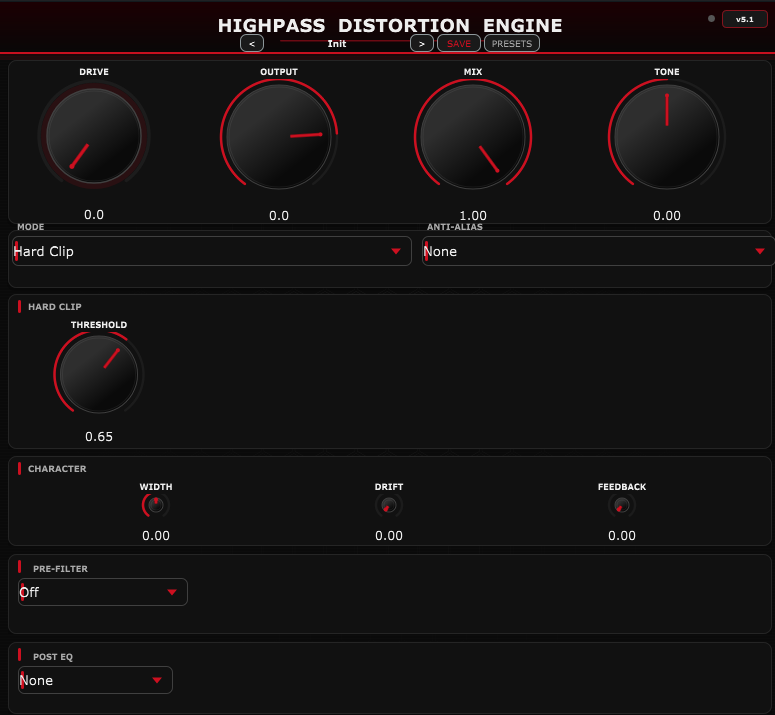This screenshot has height=715, width=775.
Task: Click the MODE dropdown arrow
Action: point(396,251)
